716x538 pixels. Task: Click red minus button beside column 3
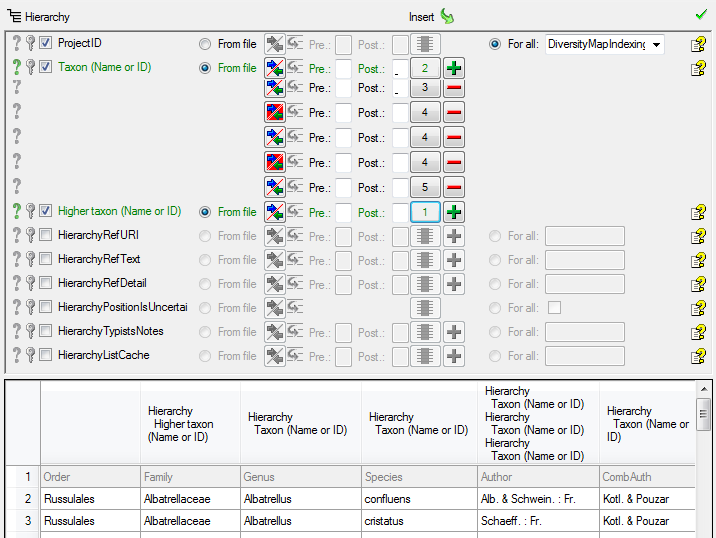[x=454, y=88]
